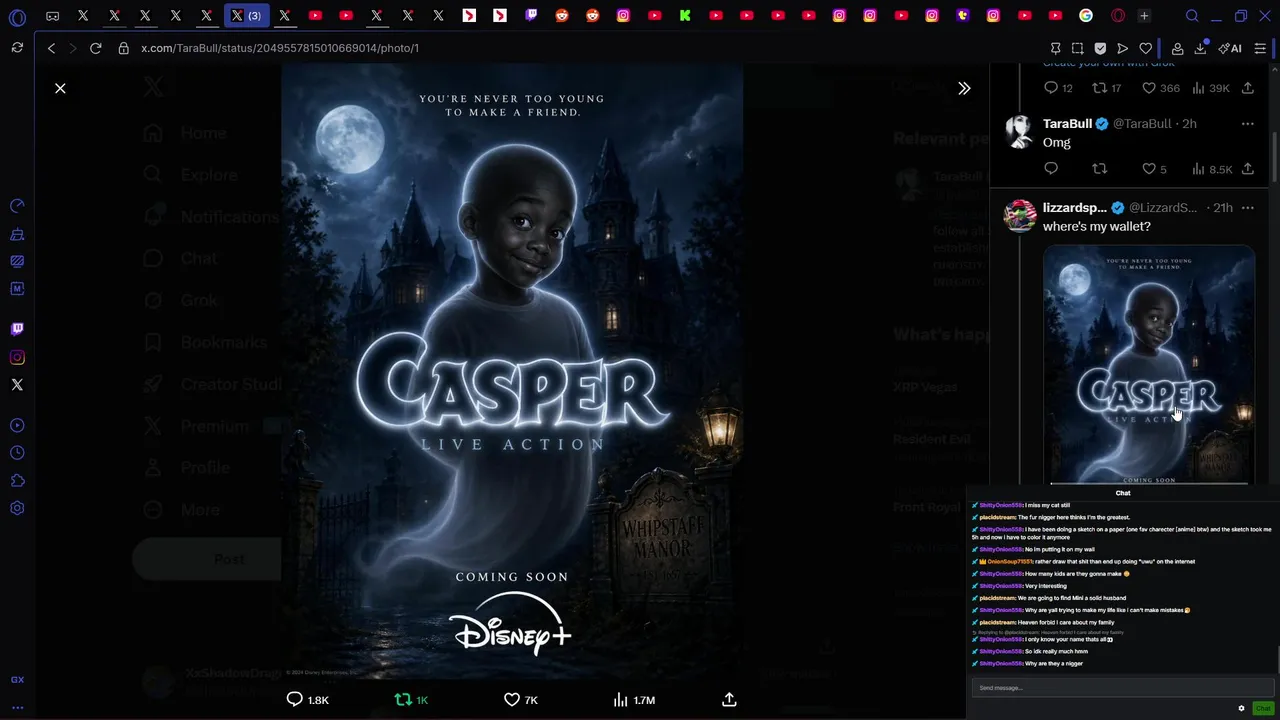1280x720 pixels.
Task: Close the photo viewer with the X icon
Action: tap(60, 88)
